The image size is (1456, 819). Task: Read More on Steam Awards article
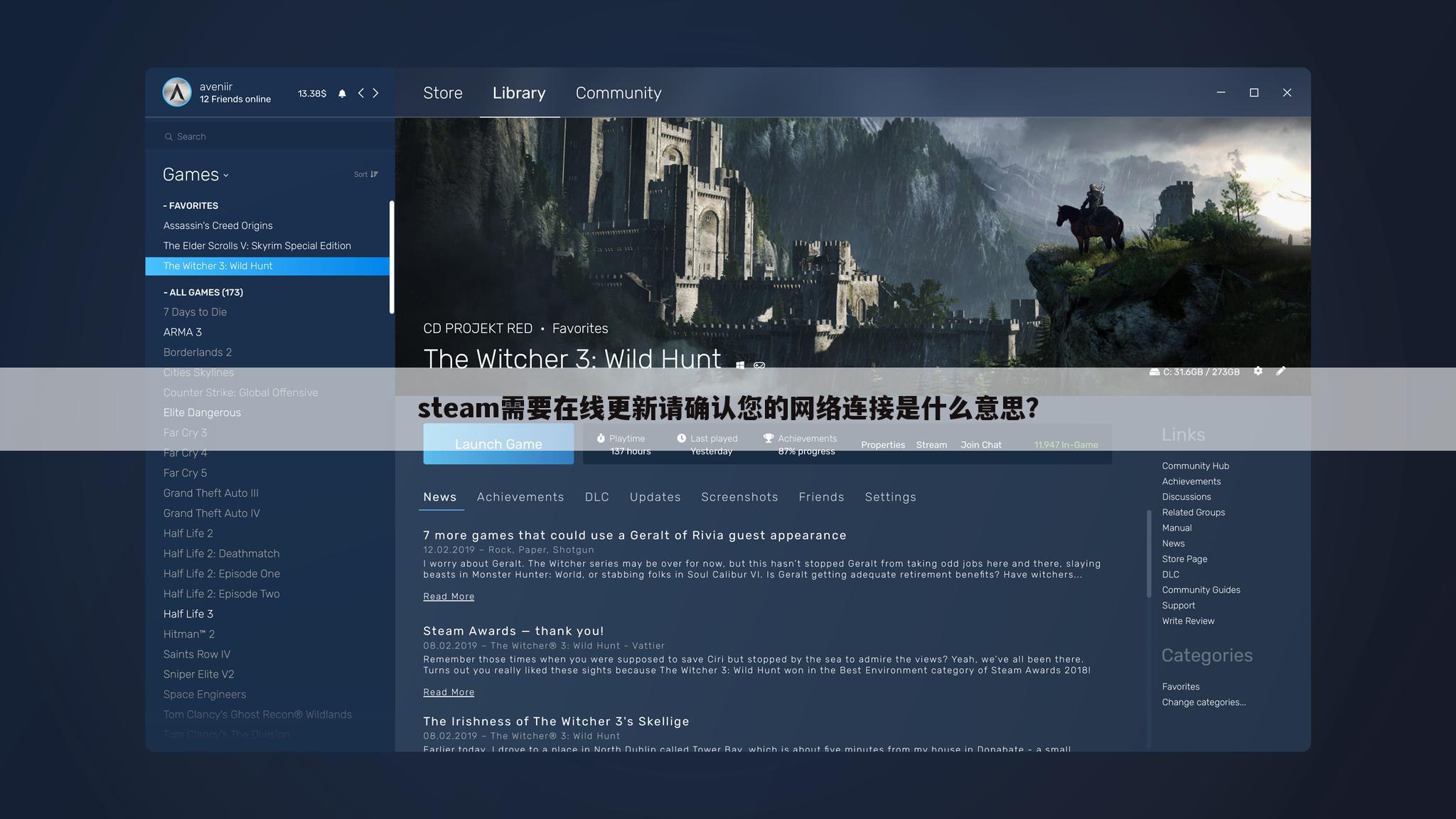pyautogui.click(x=449, y=692)
